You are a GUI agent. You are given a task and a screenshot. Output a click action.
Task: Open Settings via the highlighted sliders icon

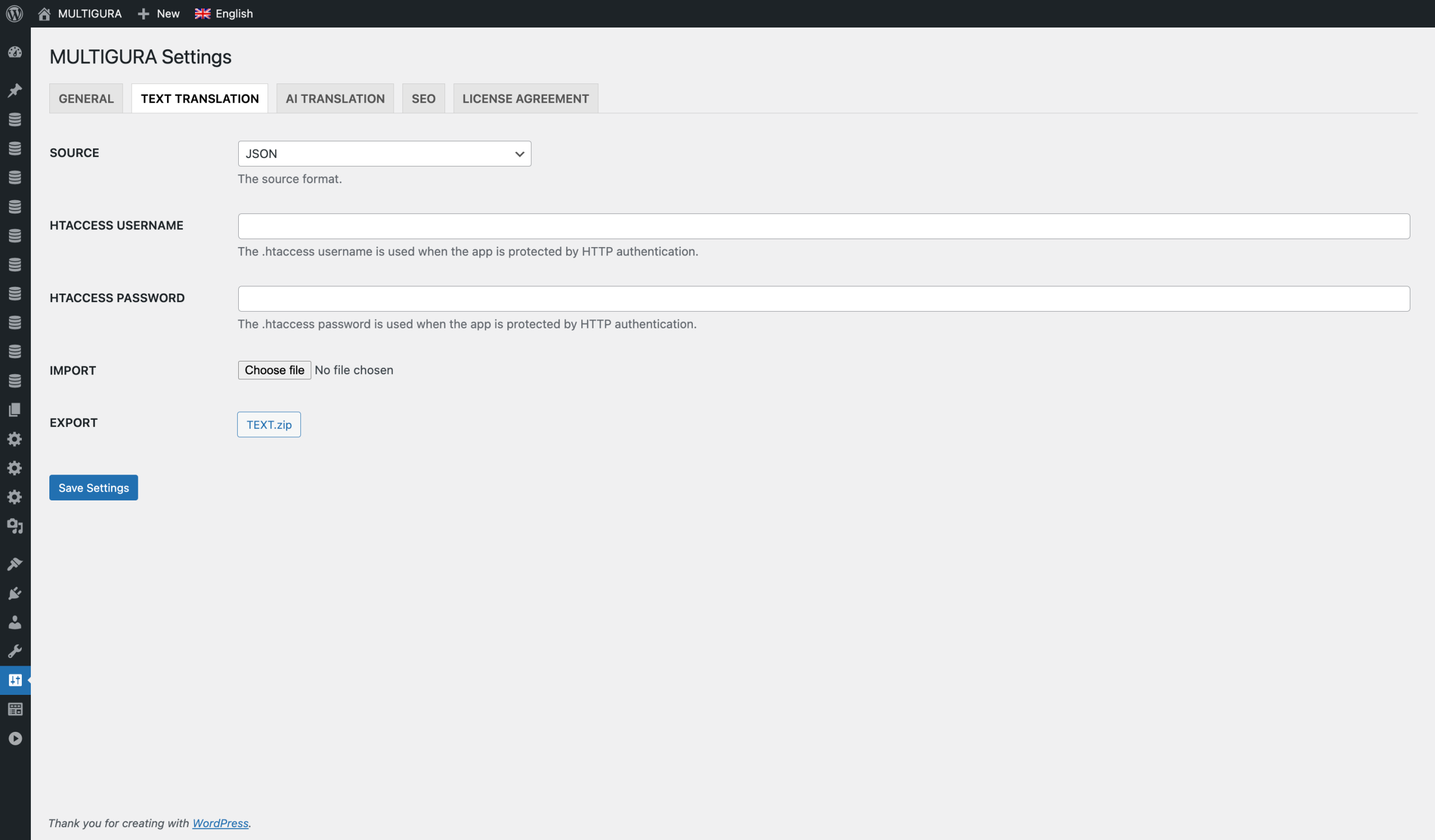pos(15,680)
